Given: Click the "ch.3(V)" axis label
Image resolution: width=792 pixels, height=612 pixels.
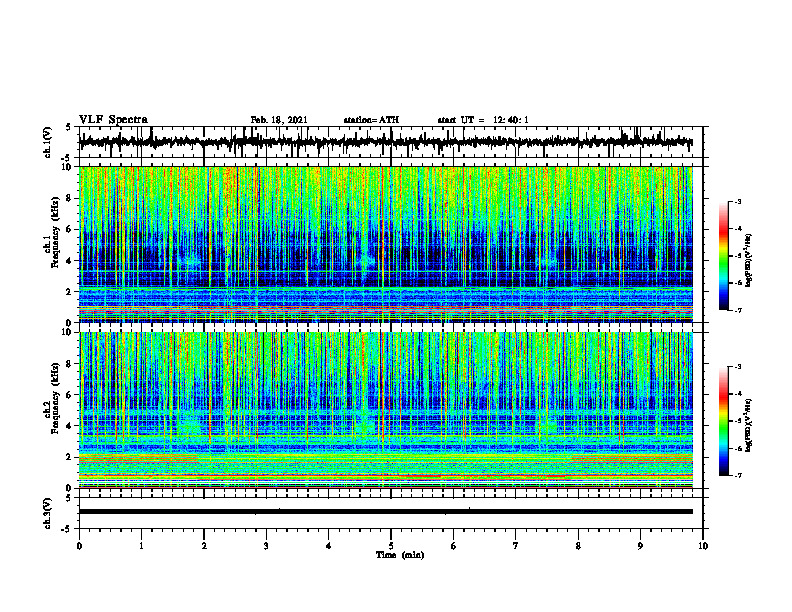Looking at the screenshot, I should (48, 514).
